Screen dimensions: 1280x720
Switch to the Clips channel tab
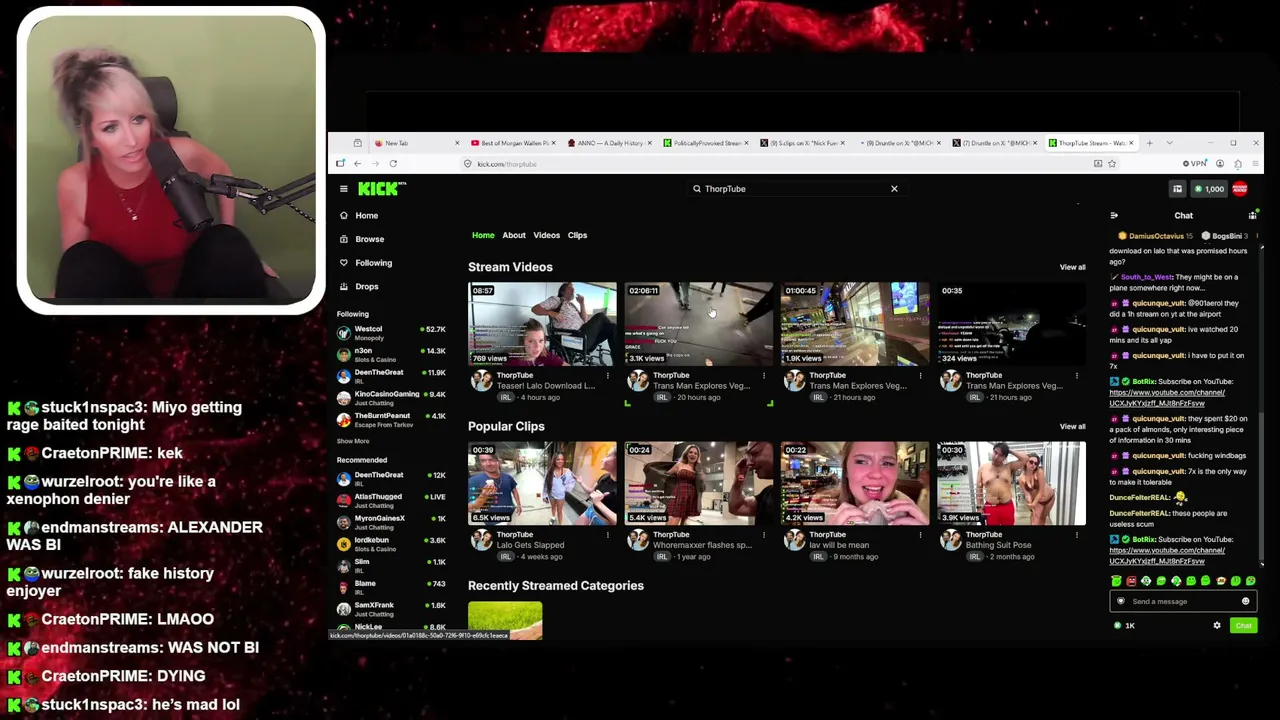pyautogui.click(x=577, y=235)
